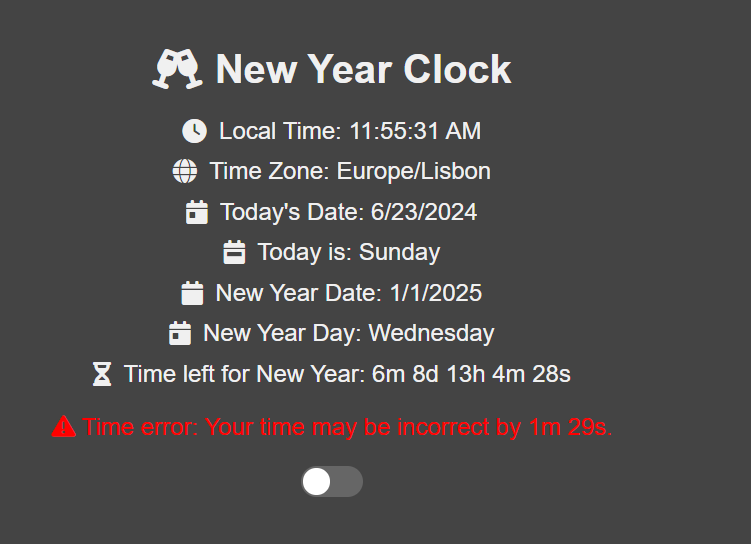Click the calendar icon beside Today is
The width and height of the screenshot is (751, 544).
(x=234, y=252)
